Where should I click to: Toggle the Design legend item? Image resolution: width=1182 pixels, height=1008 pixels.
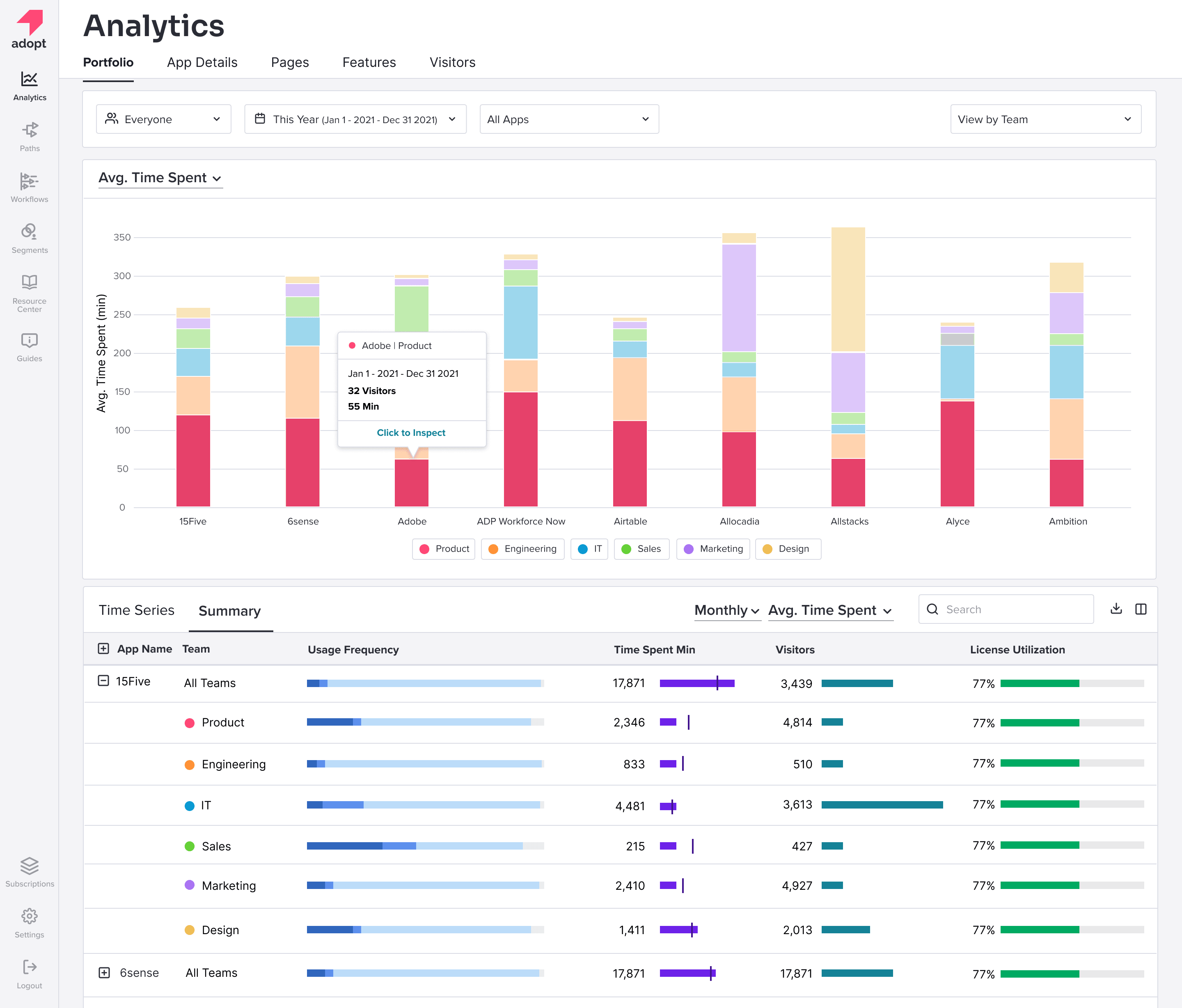788,549
